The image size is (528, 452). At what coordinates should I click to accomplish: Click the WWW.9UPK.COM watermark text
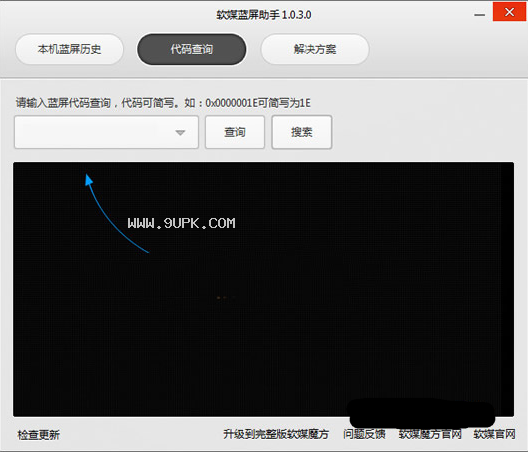coord(181,223)
